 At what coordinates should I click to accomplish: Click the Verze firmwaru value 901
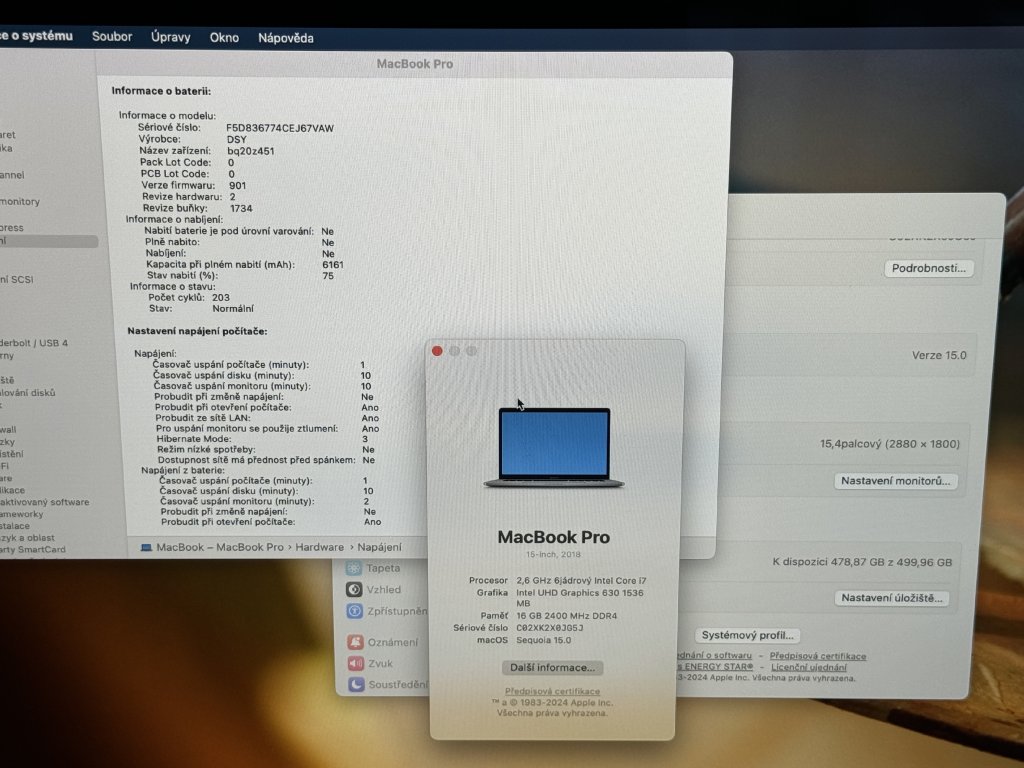point(238,185)
